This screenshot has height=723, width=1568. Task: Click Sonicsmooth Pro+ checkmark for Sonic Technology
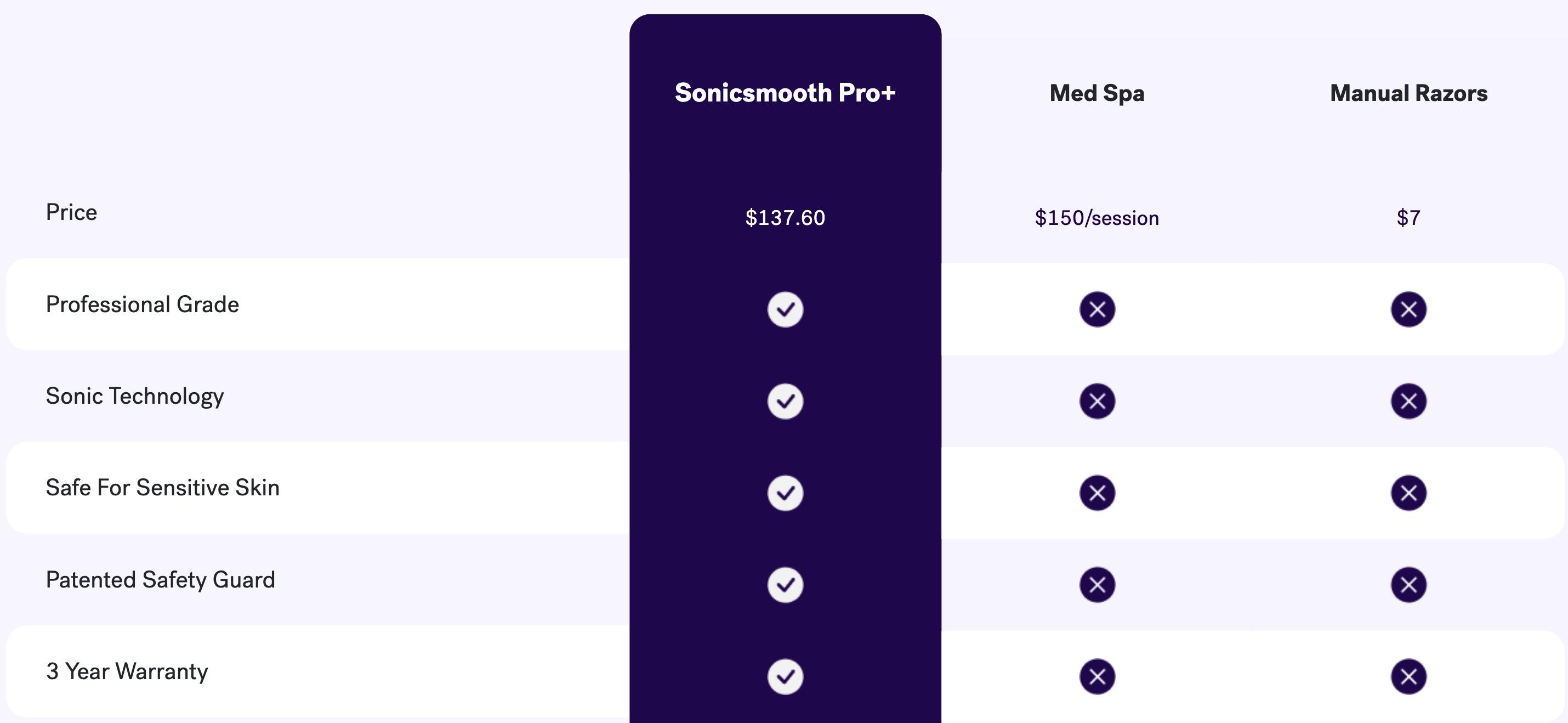[785, 401]
